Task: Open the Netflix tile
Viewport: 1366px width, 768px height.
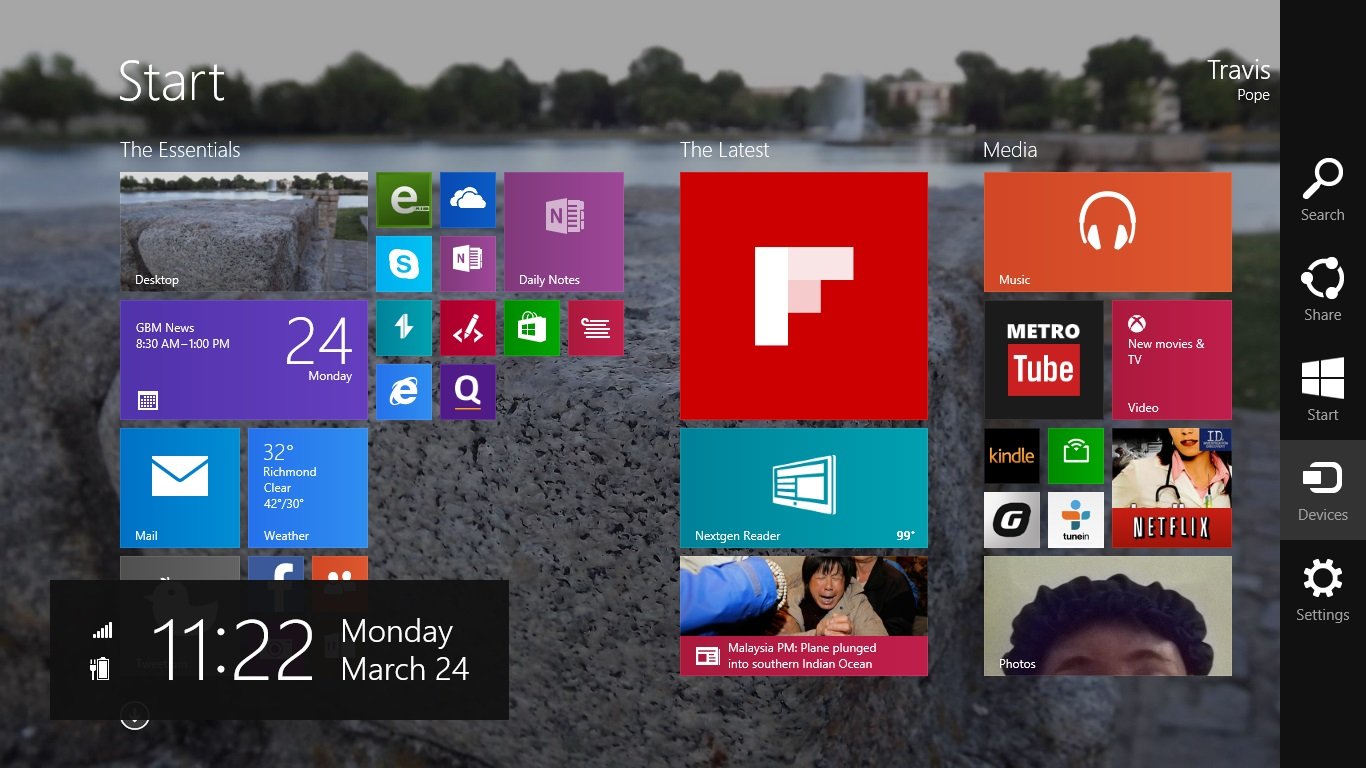Action: point(1172,488)
